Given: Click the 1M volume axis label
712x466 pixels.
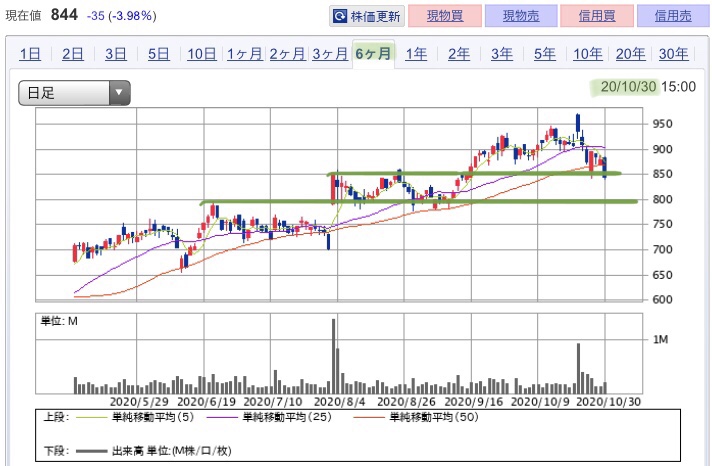Looking at the screenshot, I should pos(660,340).
